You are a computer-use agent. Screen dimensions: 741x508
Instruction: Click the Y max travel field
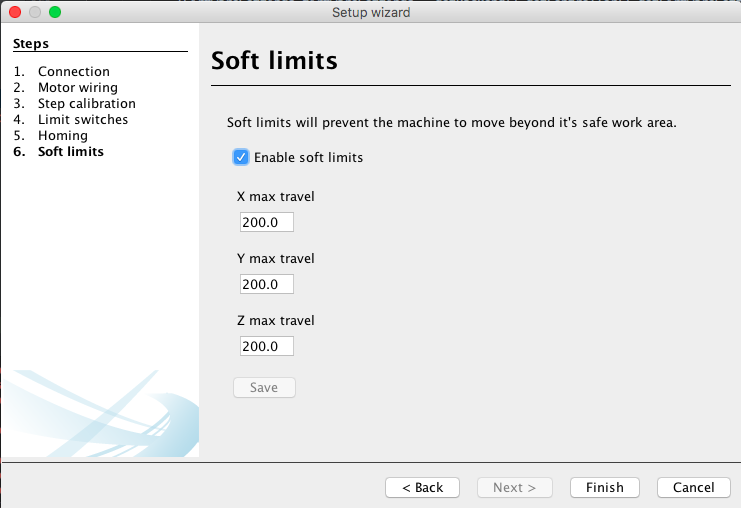[x=267, y=284]
